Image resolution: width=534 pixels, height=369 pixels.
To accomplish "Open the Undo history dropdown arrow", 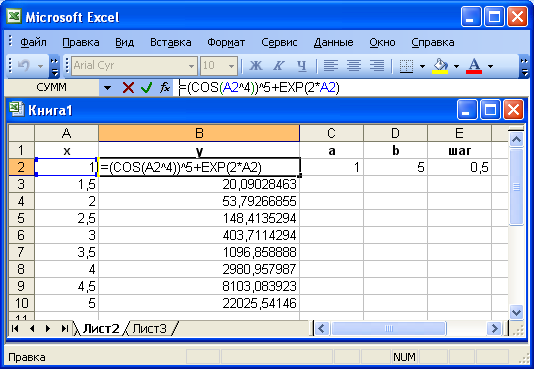I will click(41, 66).
